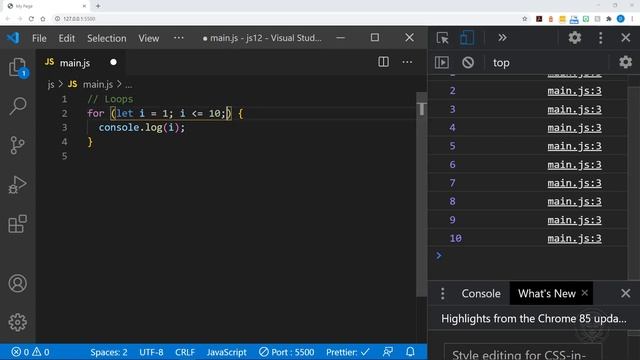Screen dimensions: 640x360
Task: Split the editor to the right
Action: point(383,62)
